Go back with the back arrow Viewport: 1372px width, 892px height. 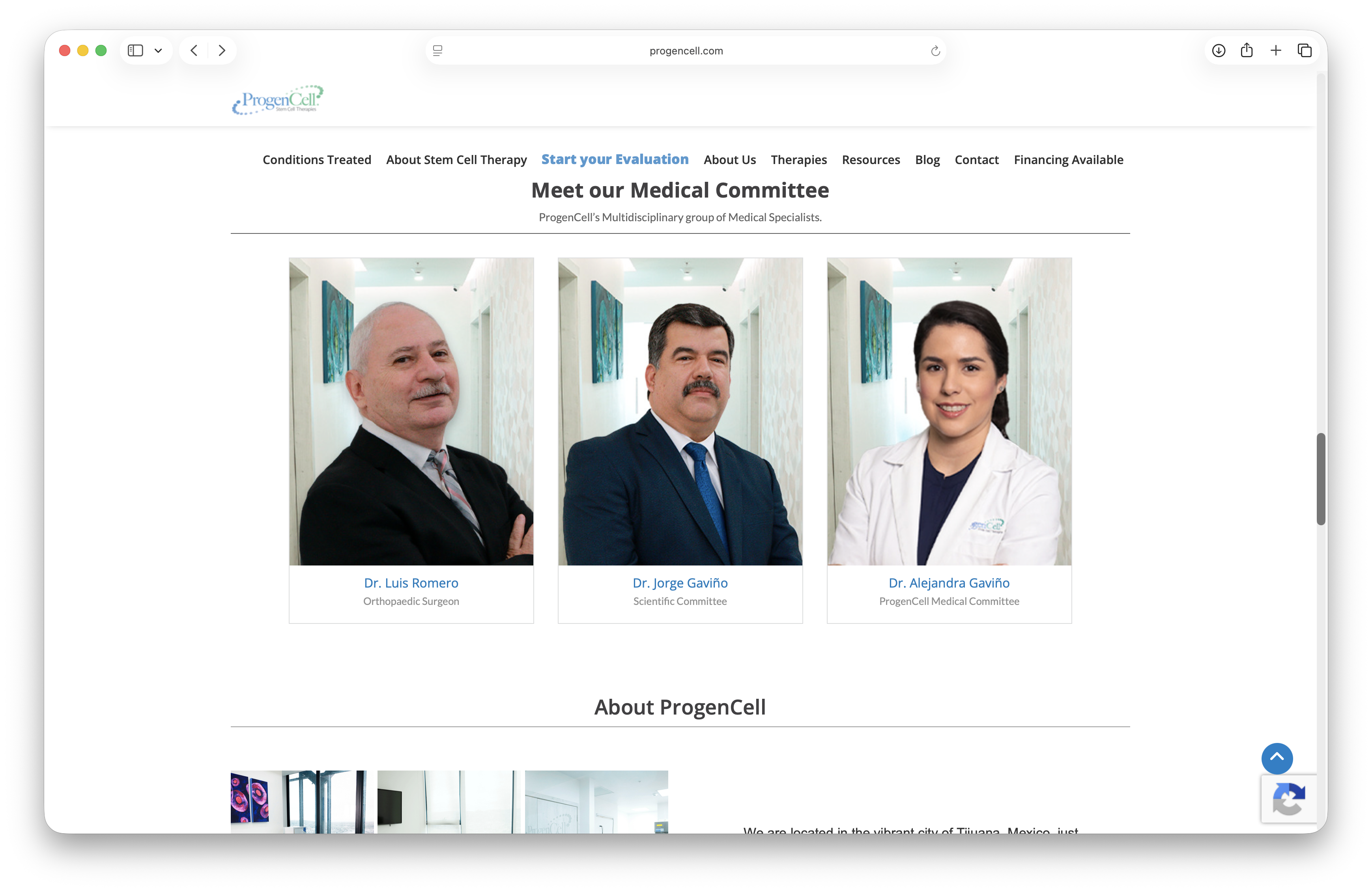click(x=194, y=51)
